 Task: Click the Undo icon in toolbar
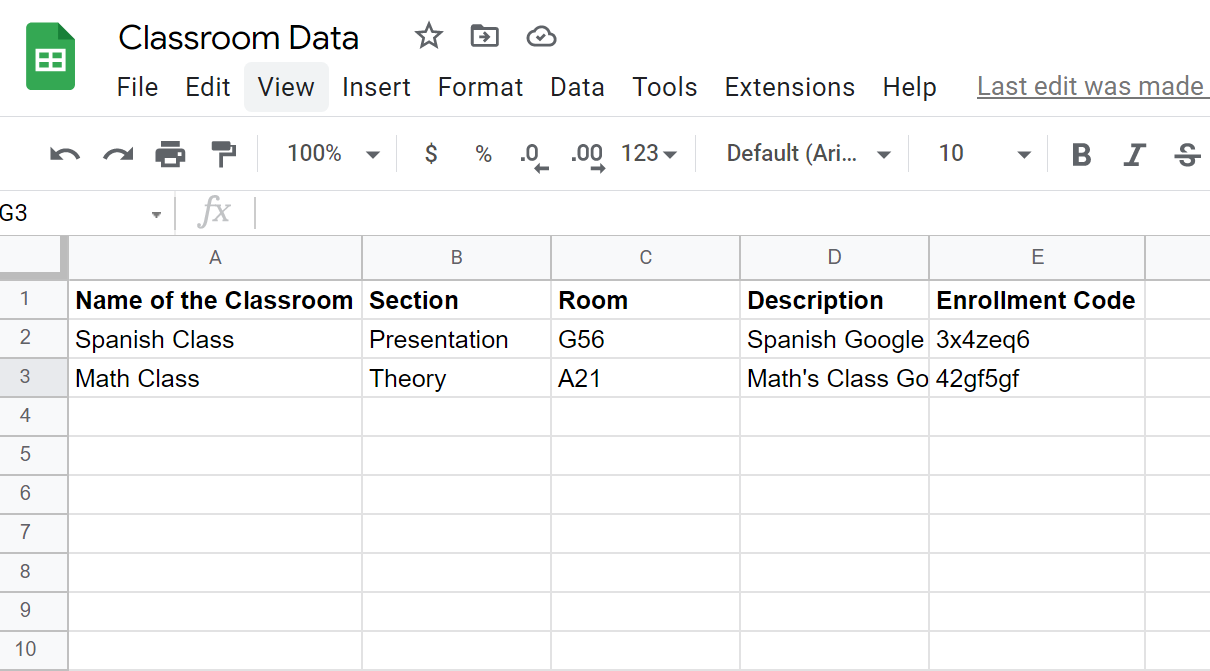(64, 153)
